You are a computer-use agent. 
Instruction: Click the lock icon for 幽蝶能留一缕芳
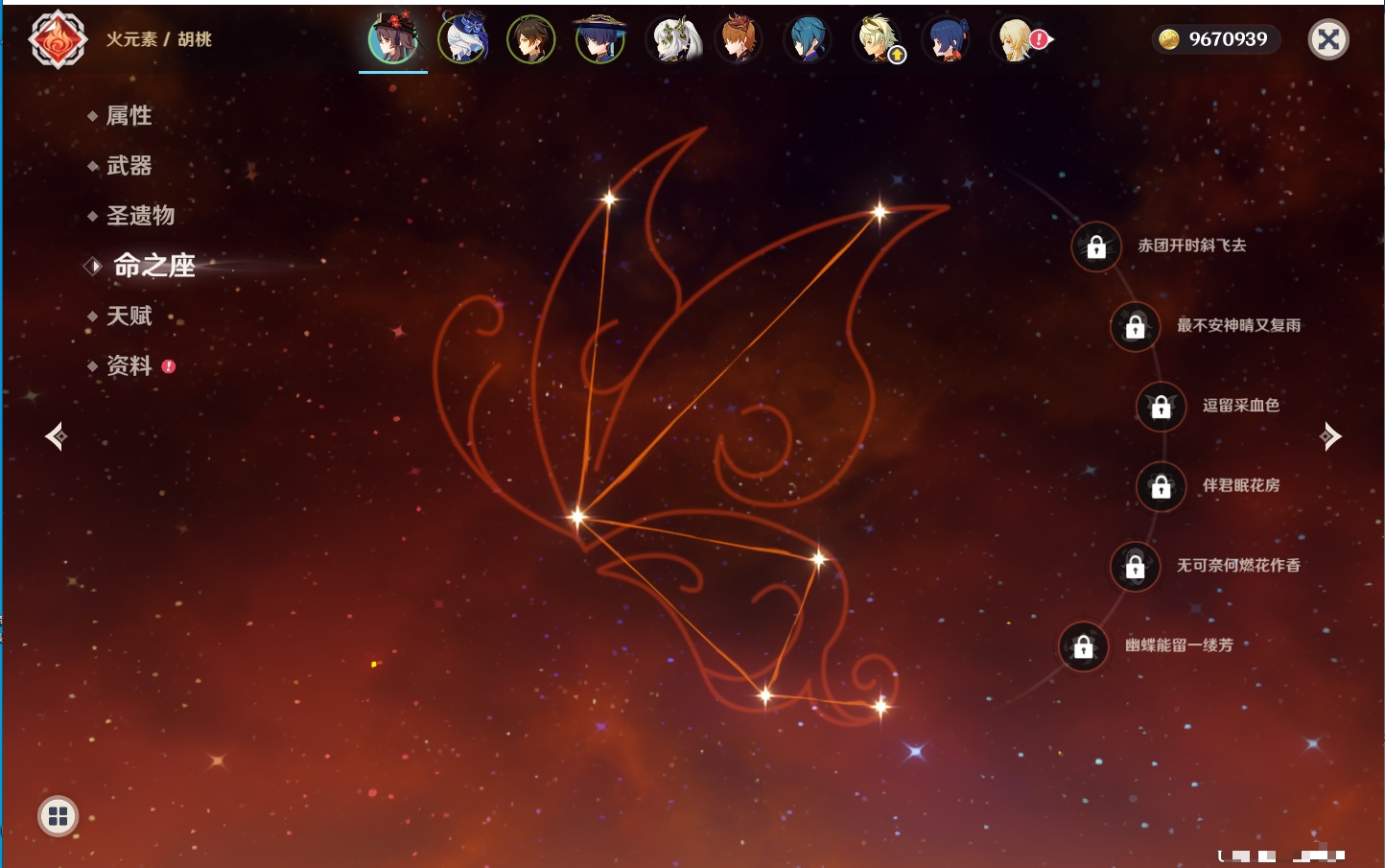[1083, 646]
